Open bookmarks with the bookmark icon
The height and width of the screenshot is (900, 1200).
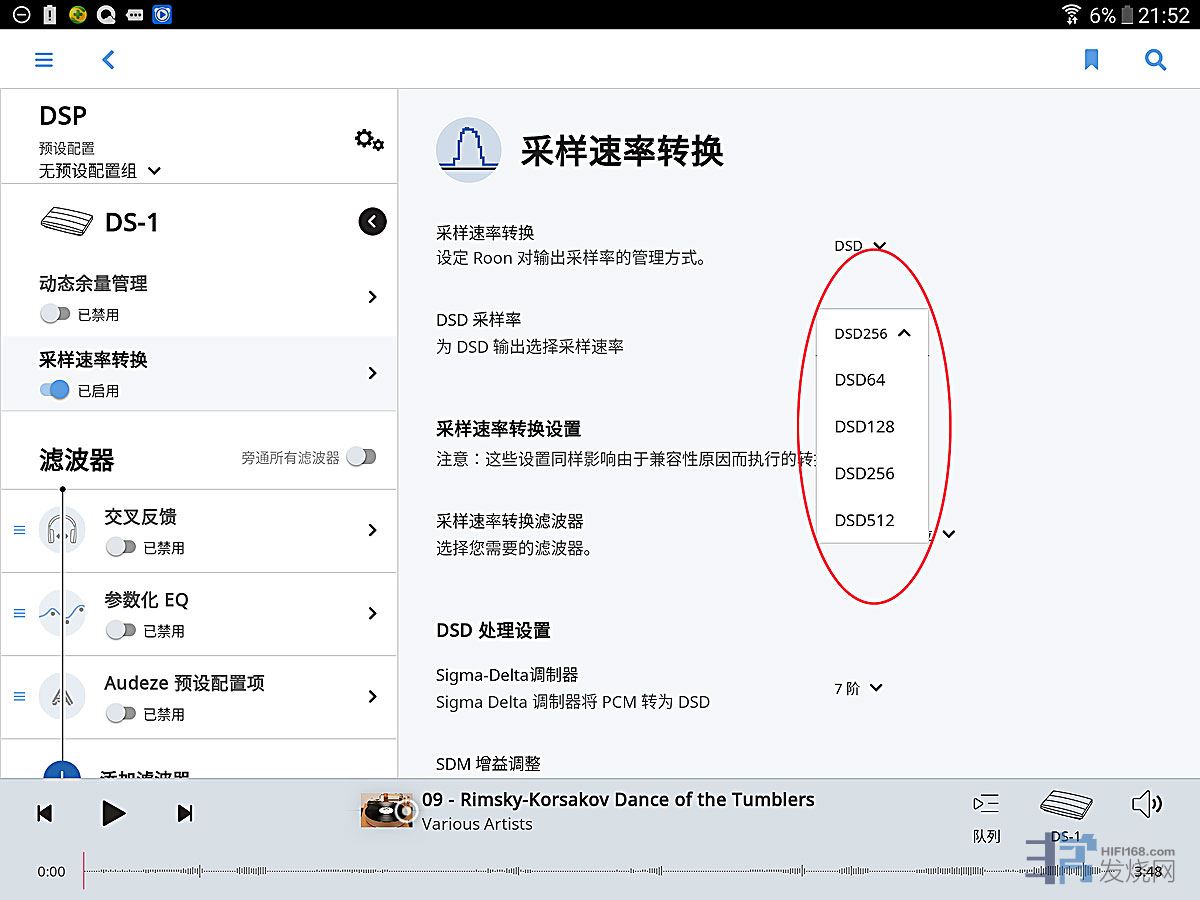coord(1091,60)
